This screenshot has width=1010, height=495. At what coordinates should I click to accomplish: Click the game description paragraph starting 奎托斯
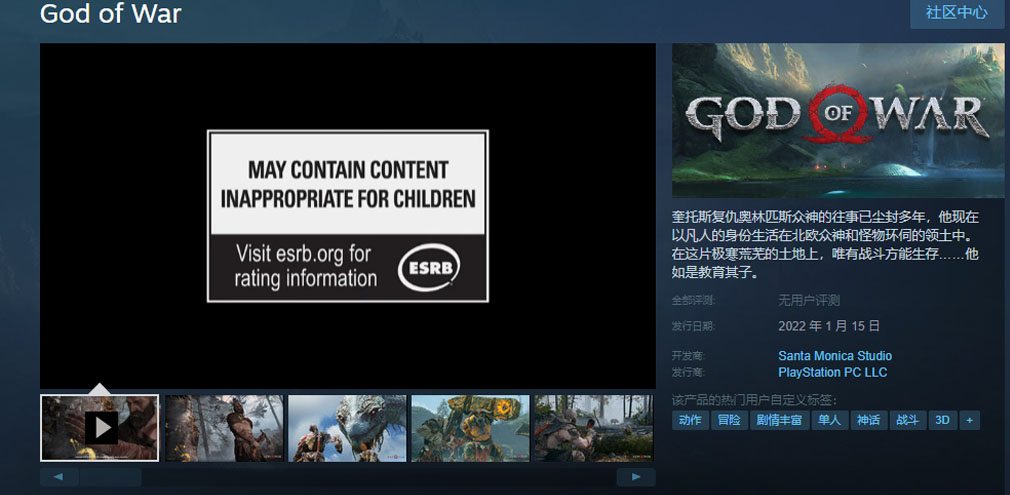click(826, 244)
